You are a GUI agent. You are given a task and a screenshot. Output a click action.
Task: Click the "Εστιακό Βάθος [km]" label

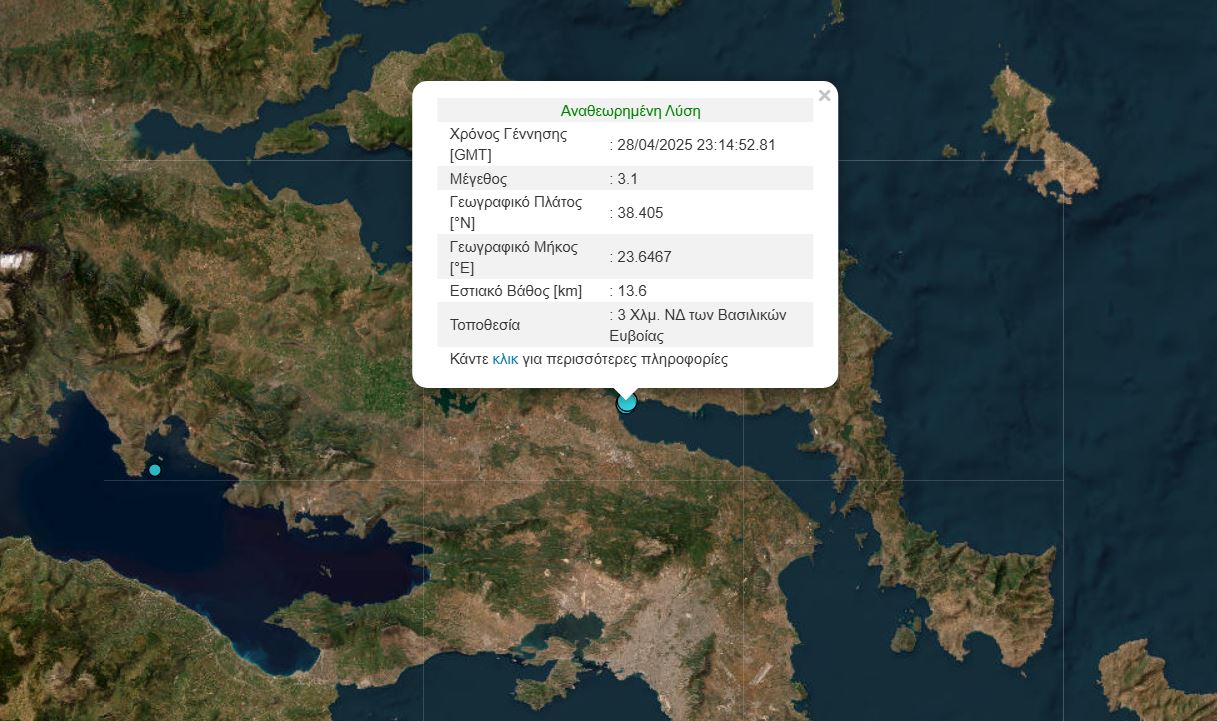point(516,291)
